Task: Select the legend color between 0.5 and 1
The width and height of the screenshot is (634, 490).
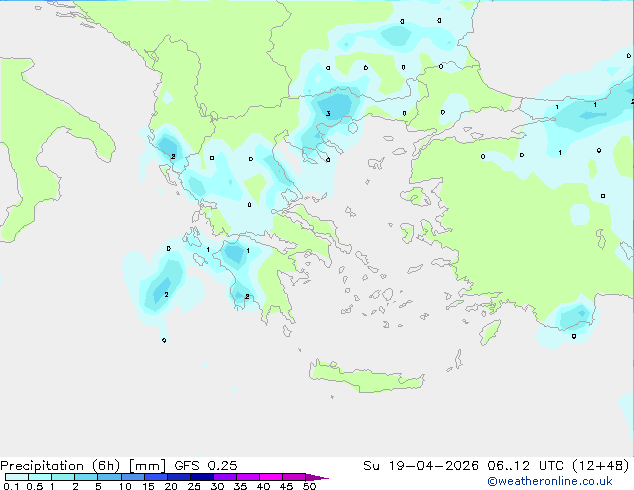Action: (x=40, y=477)
